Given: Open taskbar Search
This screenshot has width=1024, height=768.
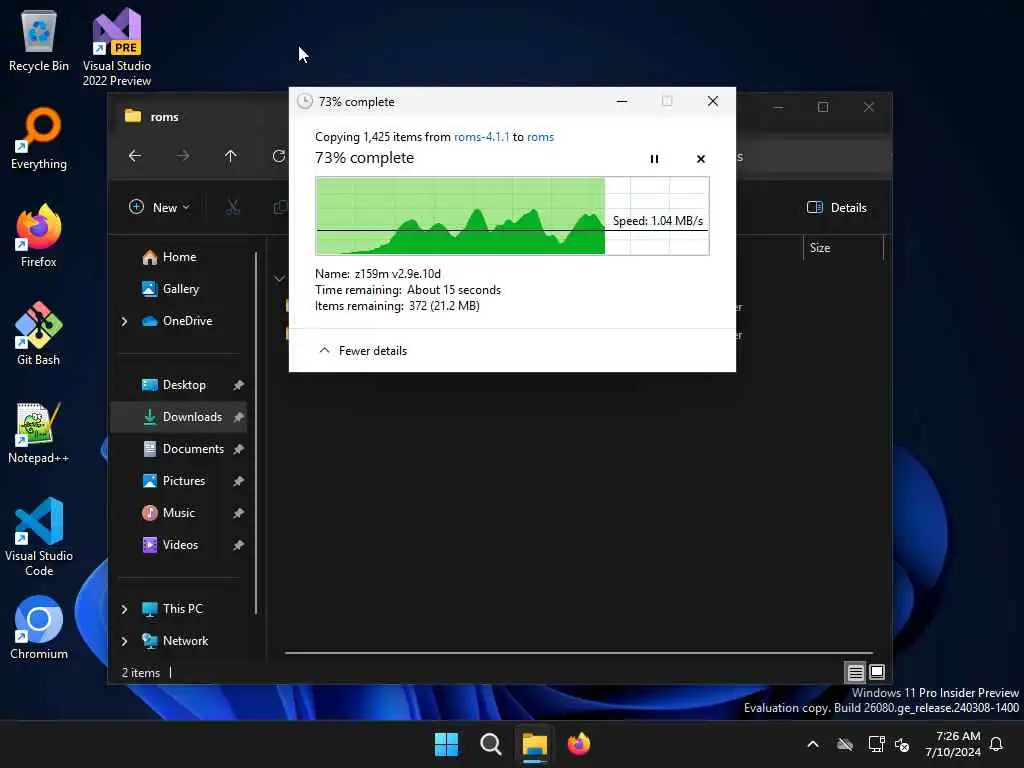Looking at the screenshot, I should pos(490,744).
